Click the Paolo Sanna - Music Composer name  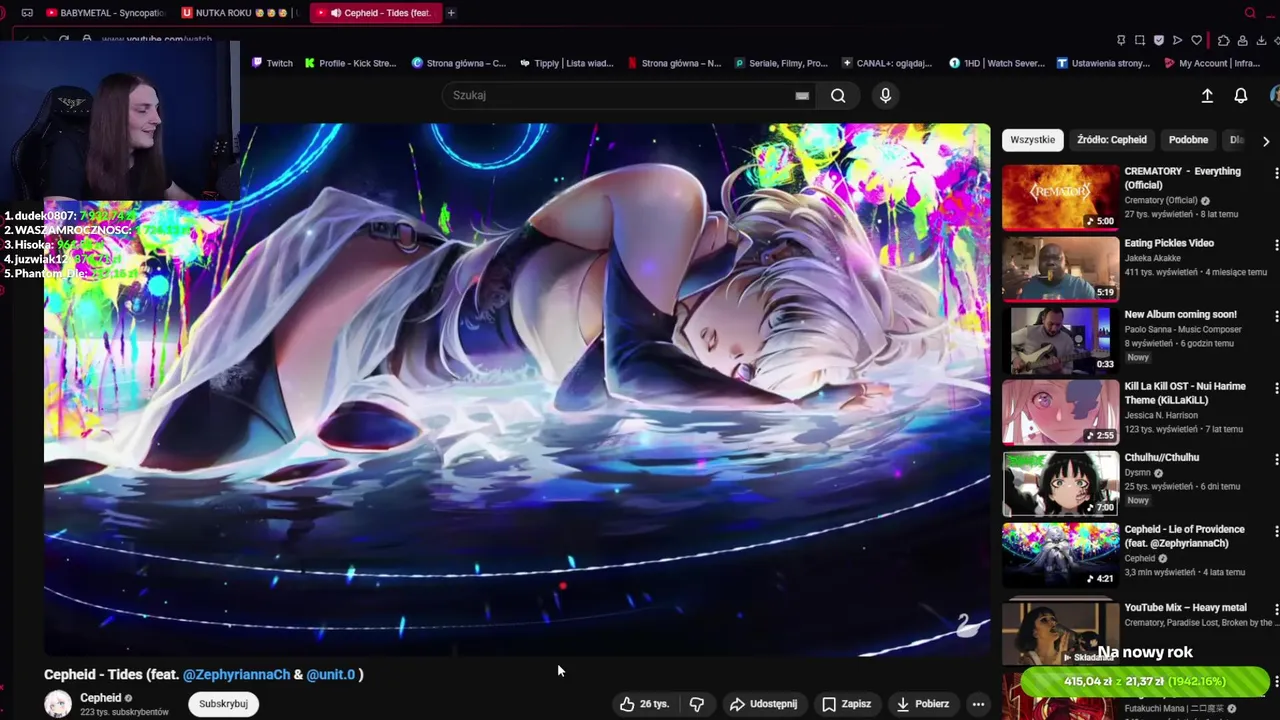point(1183,329)
